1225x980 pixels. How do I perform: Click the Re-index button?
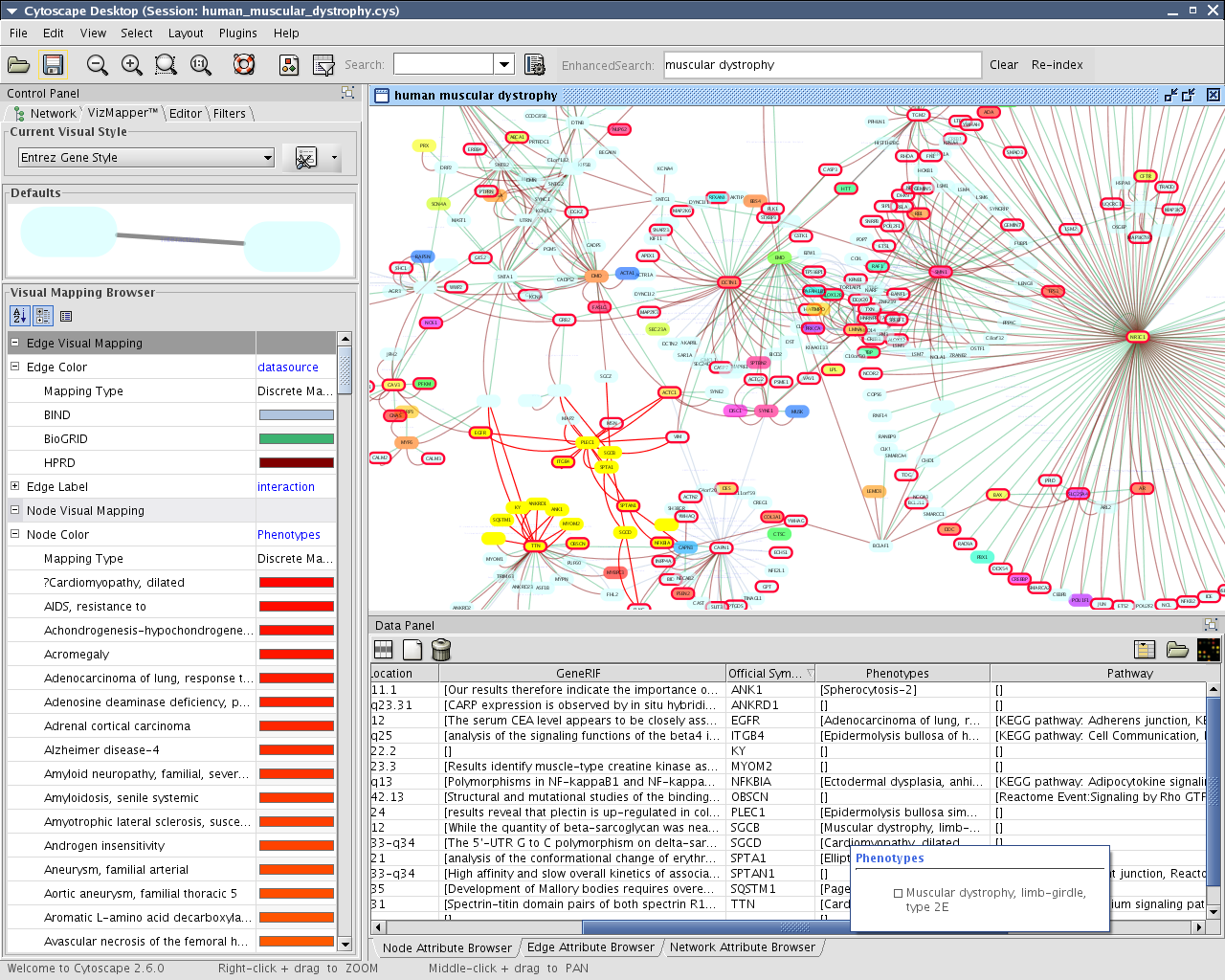tap(1057, 65)
